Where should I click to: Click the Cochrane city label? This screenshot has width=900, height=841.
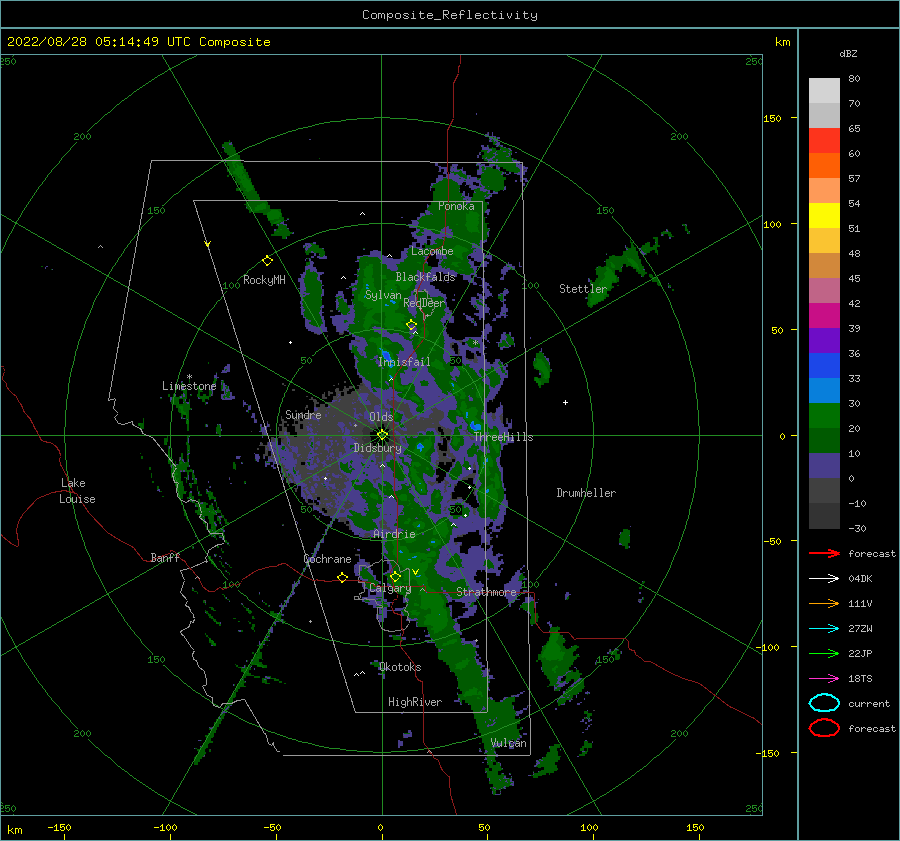tap(327, 559)
